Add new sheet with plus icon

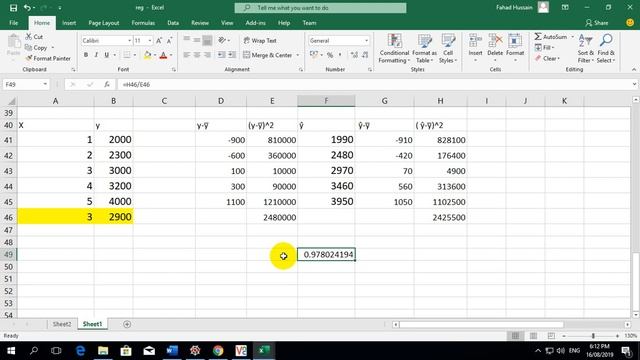[x=127, y=324]
